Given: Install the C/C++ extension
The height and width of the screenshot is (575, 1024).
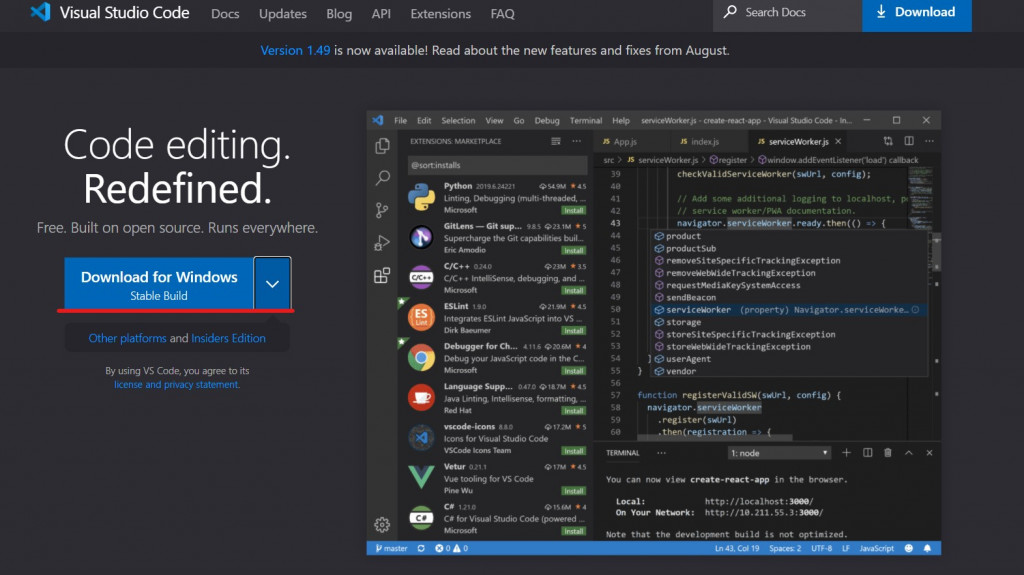Looking at the screenshot, I should [573, 291].
